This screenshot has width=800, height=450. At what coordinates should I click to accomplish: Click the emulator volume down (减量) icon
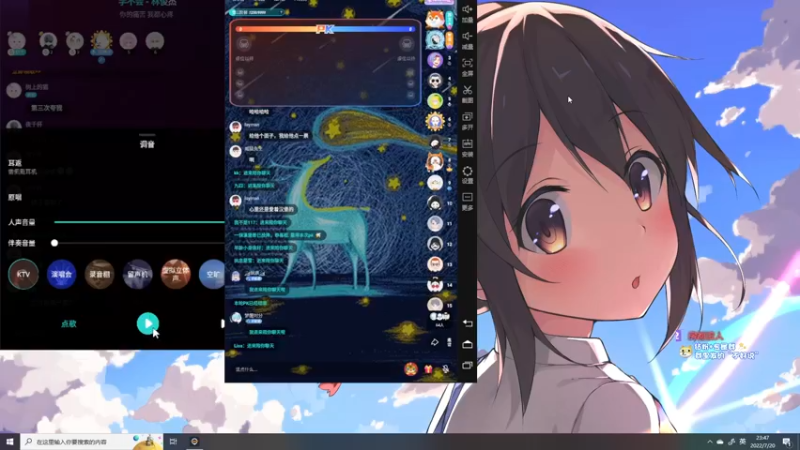467,36
